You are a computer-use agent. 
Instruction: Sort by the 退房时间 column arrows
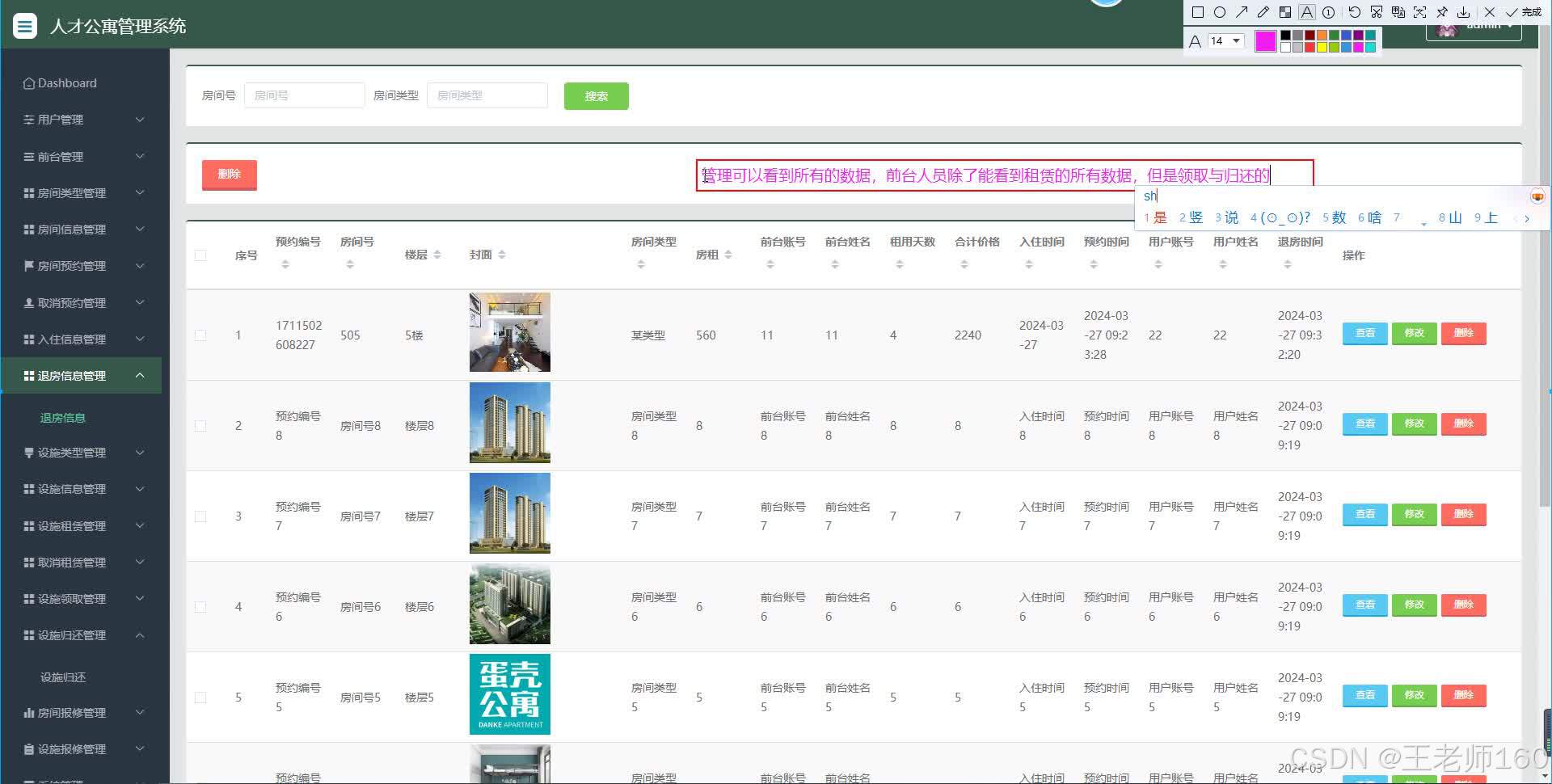(x=1288, y=264)
